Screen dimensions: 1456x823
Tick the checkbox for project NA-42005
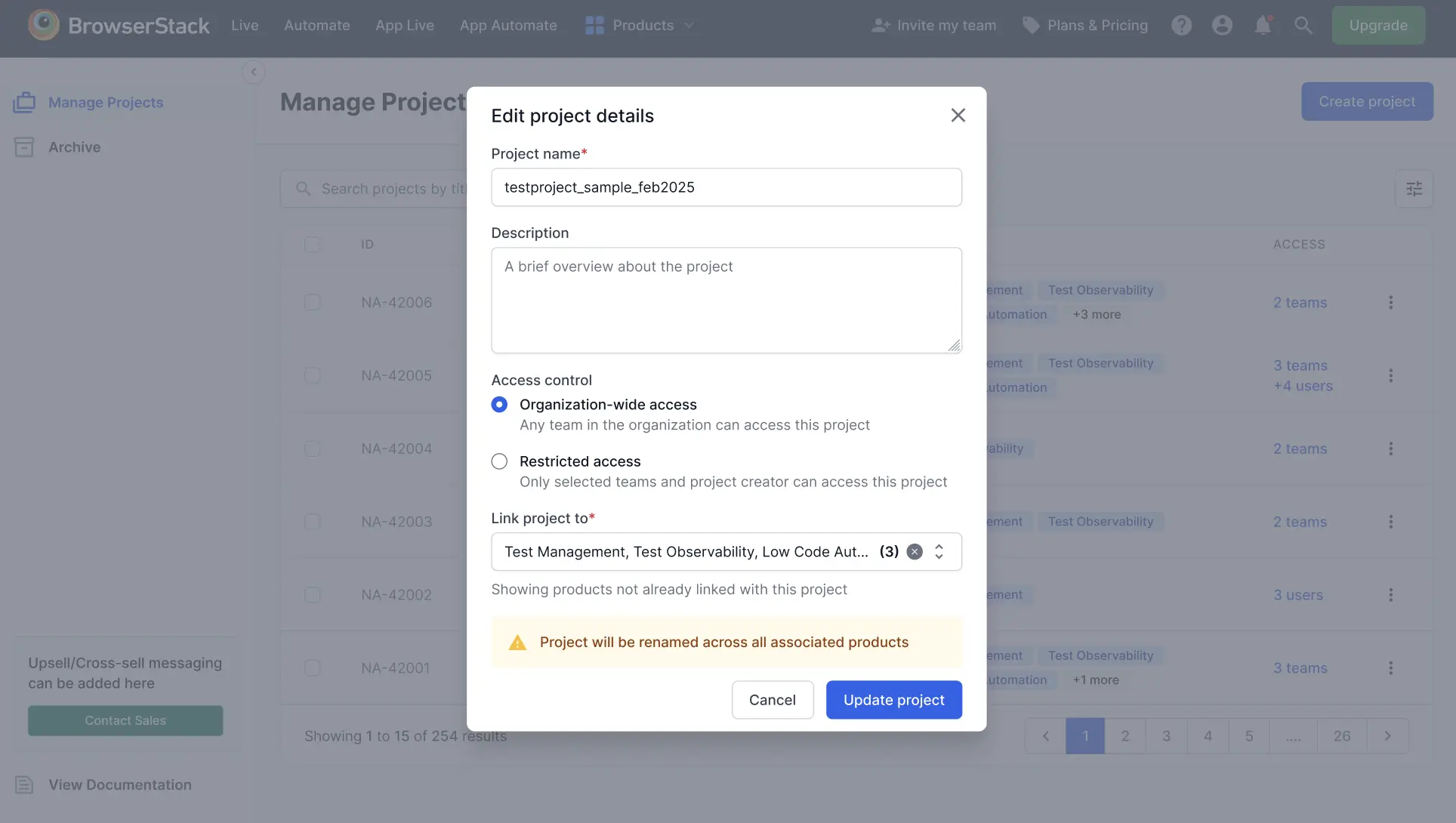click(312, 376)
